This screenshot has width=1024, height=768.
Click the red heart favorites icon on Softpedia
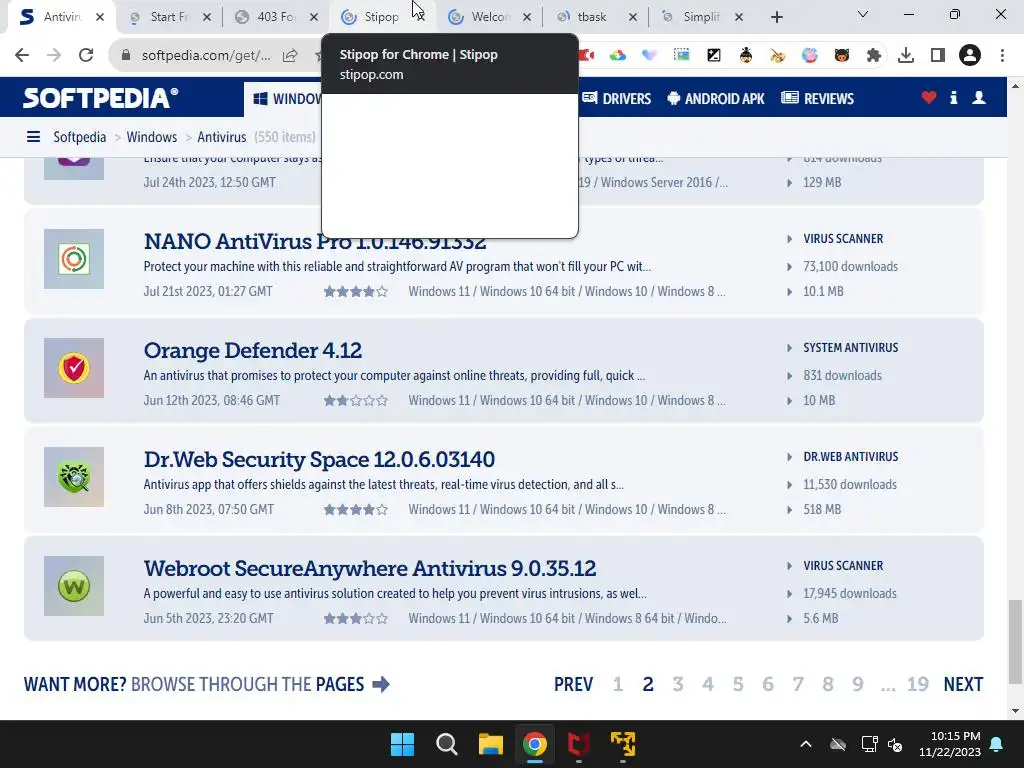(x=929, y=98)
